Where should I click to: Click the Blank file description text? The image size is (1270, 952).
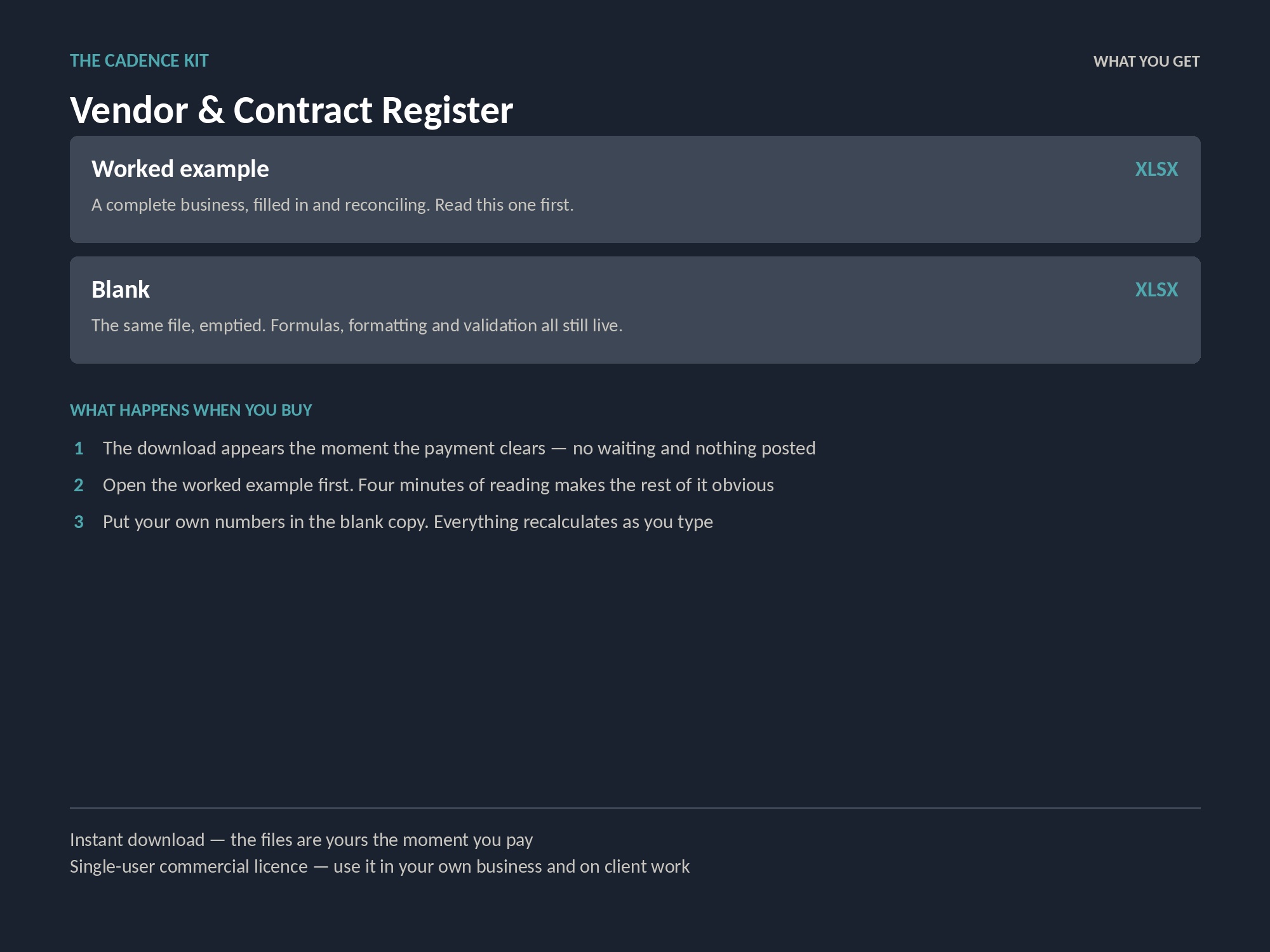tap(357, 326)
